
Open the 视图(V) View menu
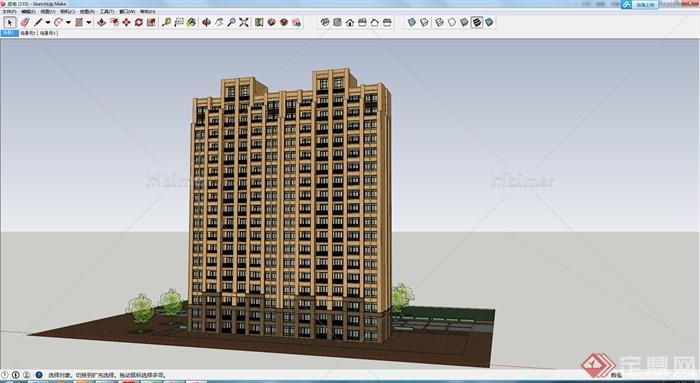pos(48,12)
